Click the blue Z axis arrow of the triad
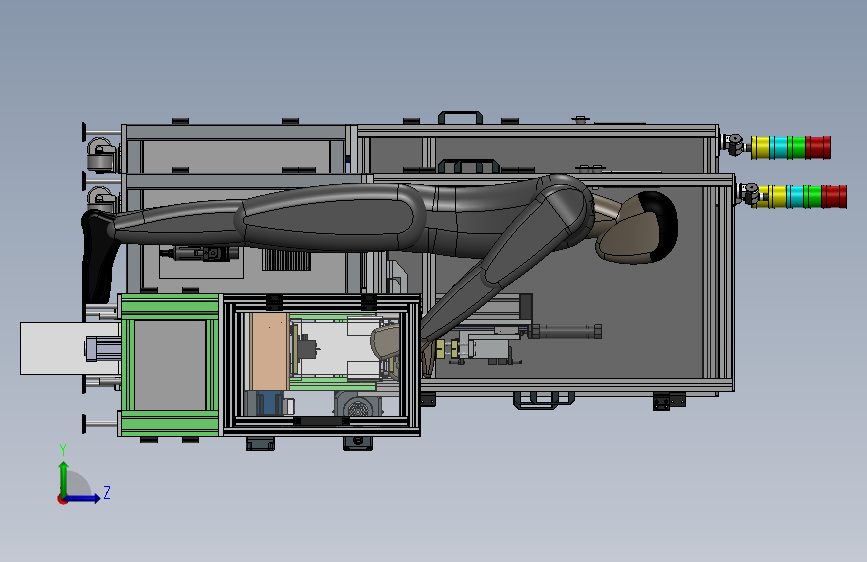This screenshot has width=867, height=562. 83,498
